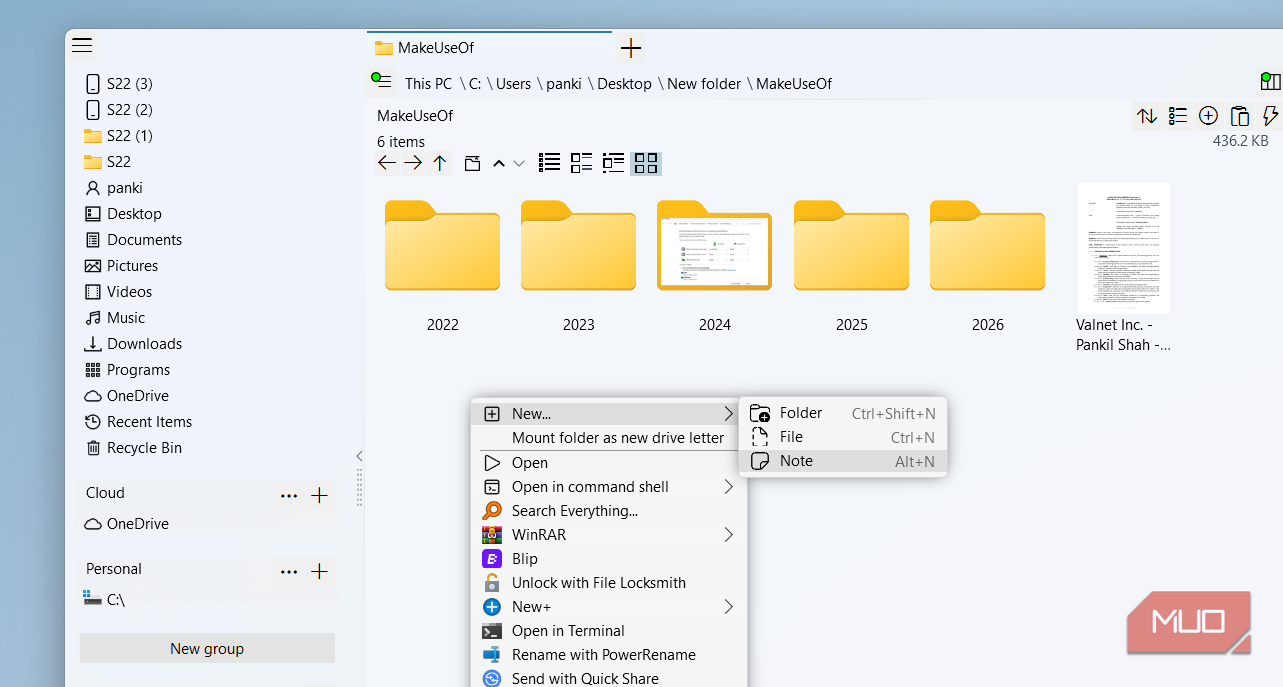Expand the WinRAR submenu
The image size is (1283, 687).
click(x=609, y=535)
